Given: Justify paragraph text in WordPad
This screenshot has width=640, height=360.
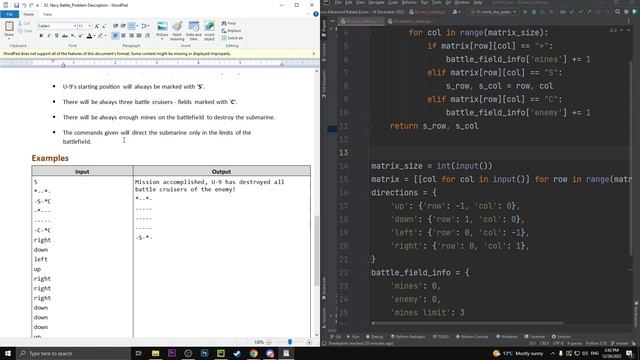Looking at the screenshot, I should (x=139, y=36).
